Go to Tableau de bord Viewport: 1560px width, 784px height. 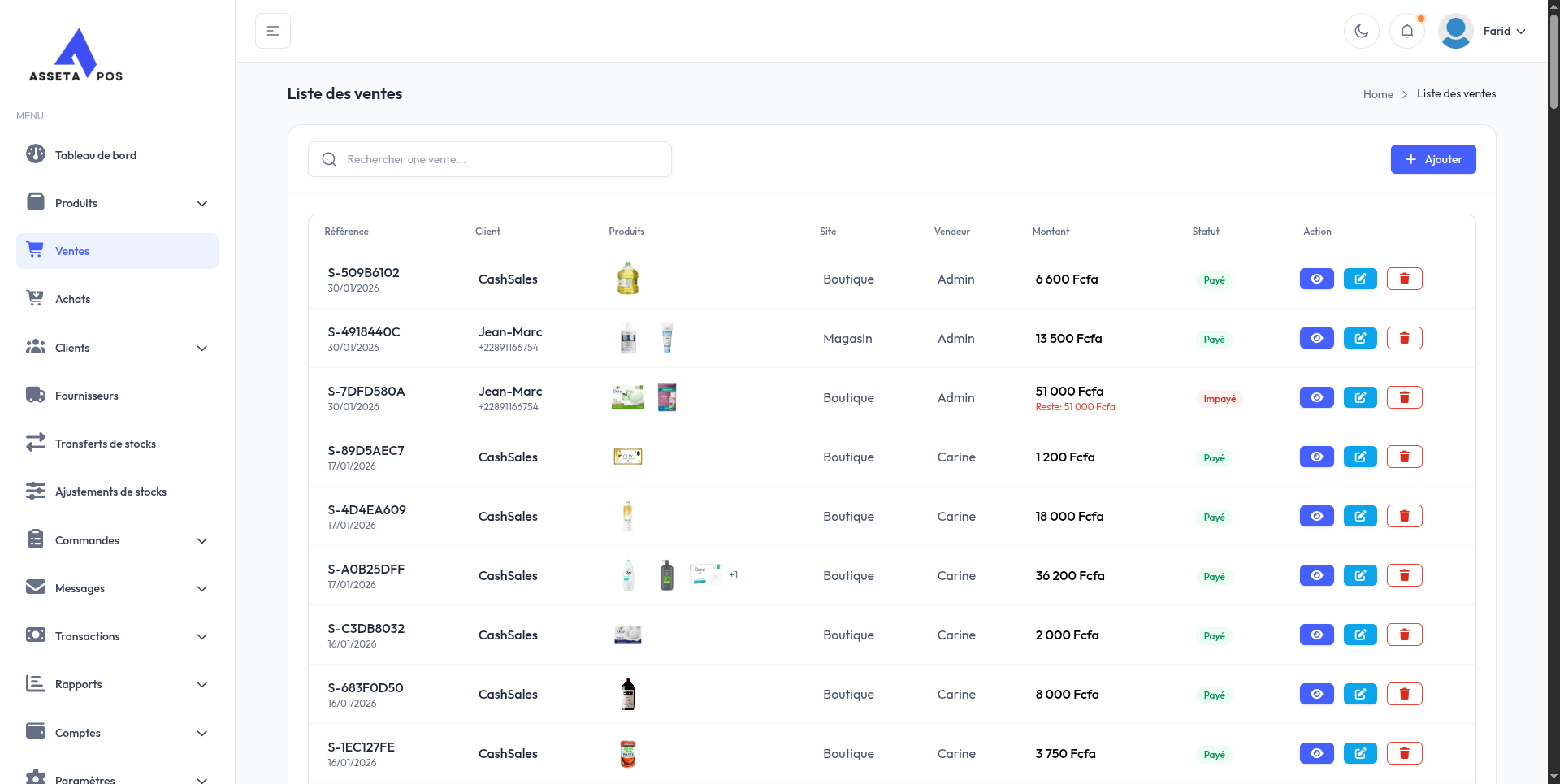point(96,155)
